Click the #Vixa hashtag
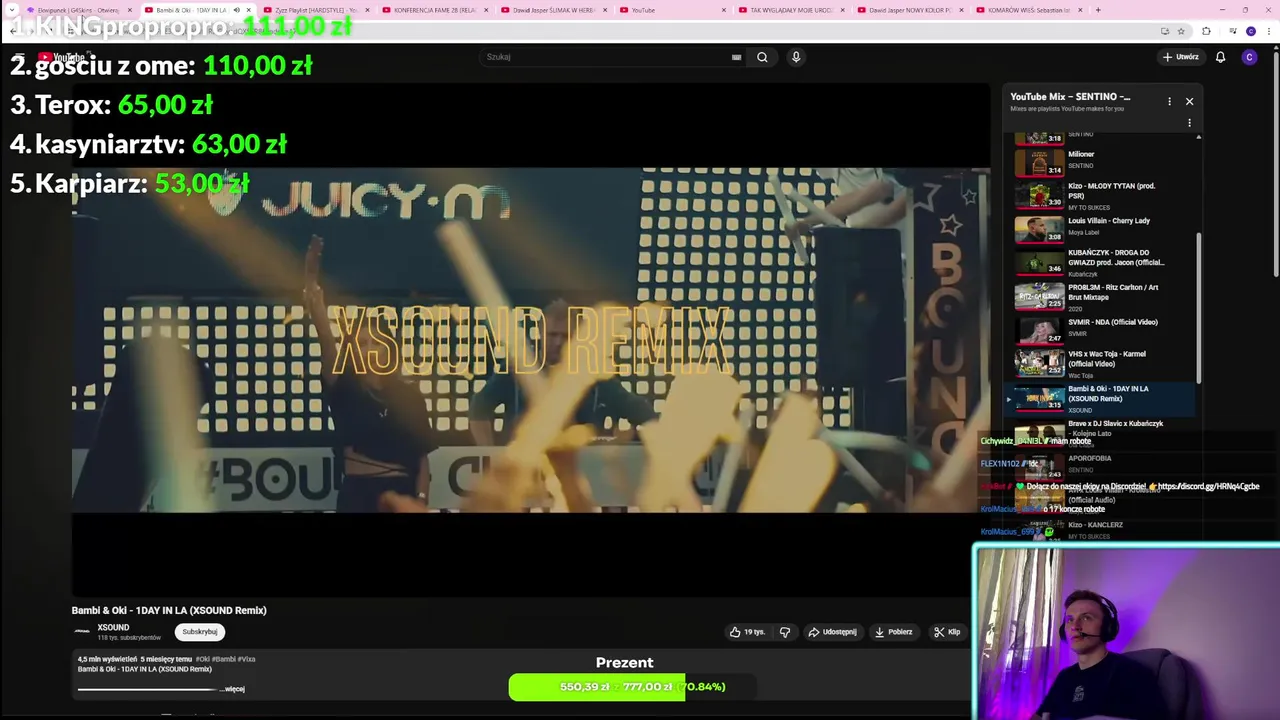Image resolution: width=1280 pixels, height=720 pixels. point(245,659)
